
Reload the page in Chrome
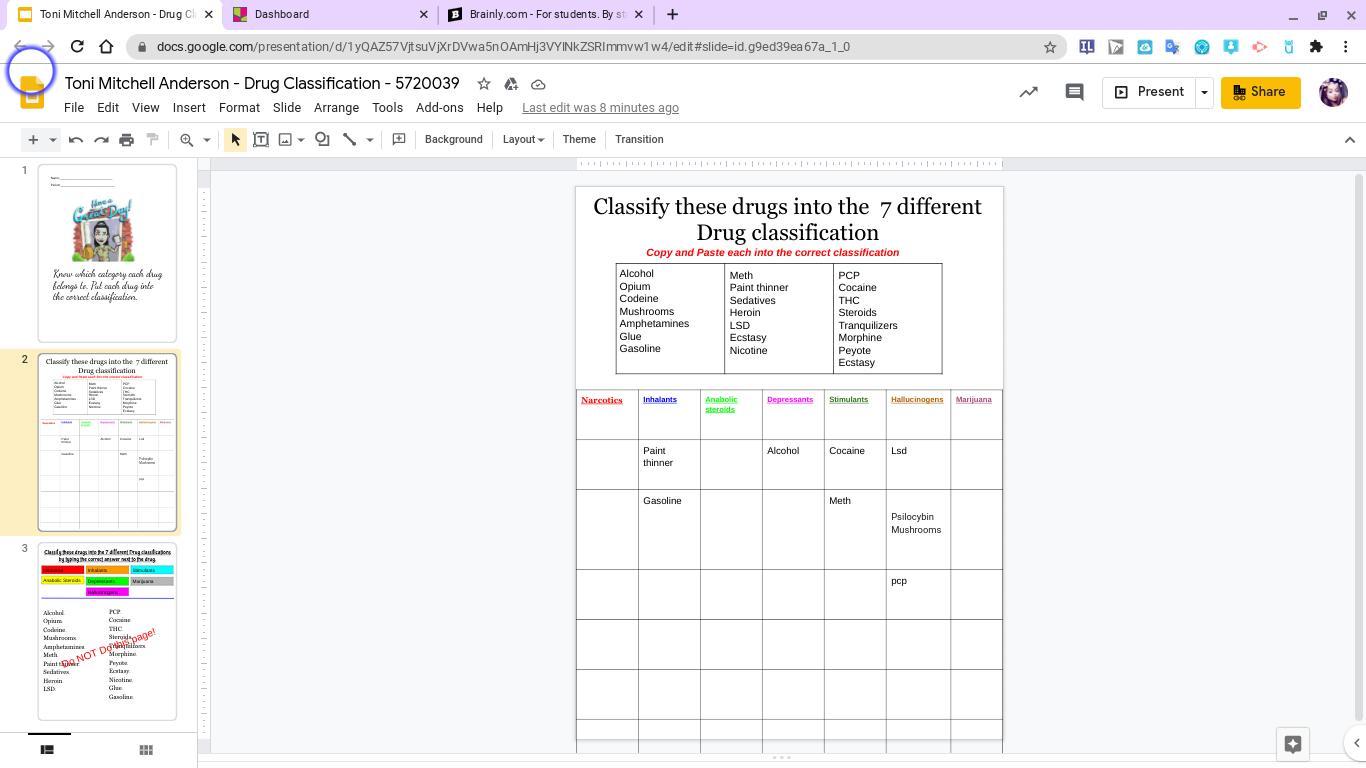tap(77, 46)
